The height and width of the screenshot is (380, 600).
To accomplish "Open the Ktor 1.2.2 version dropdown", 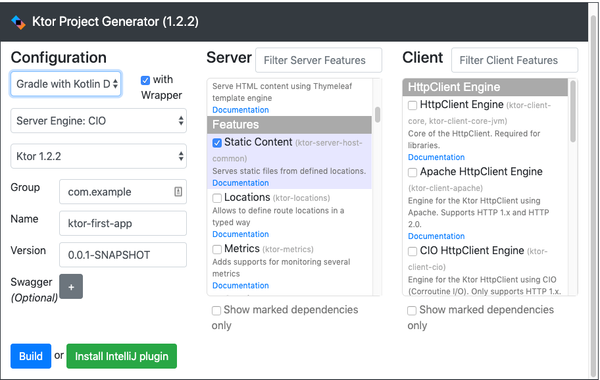I will pyautogui.click(x=98, y=156).
